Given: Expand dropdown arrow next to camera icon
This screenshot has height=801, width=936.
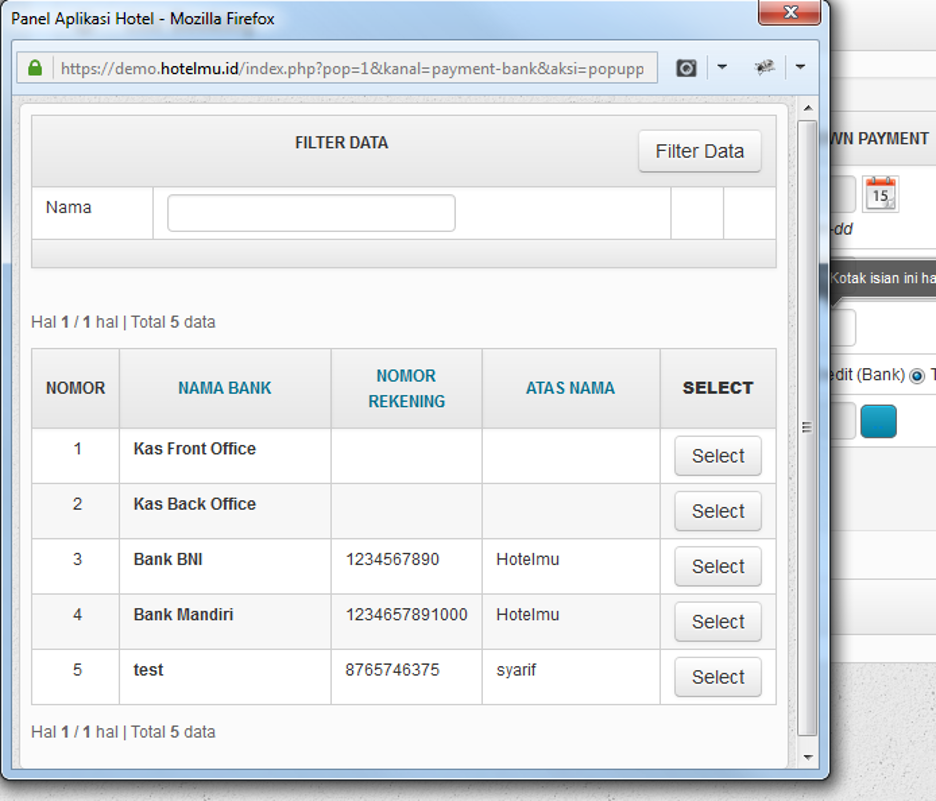Looking at the screenshot, I should [x=722, y=68].
